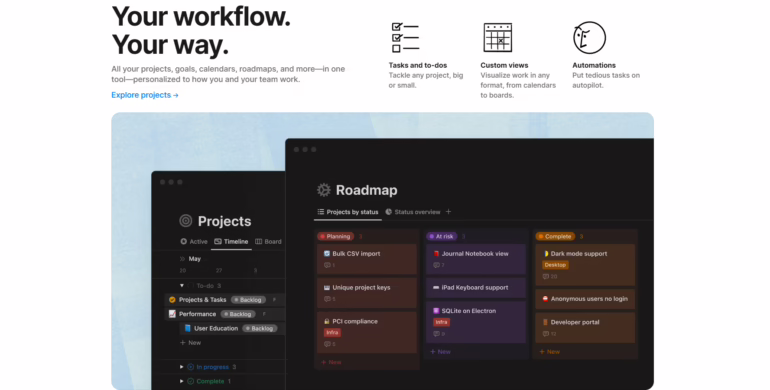
Task: Click the lock icon on PCI compliance
Action: click(x=327, y=321)
